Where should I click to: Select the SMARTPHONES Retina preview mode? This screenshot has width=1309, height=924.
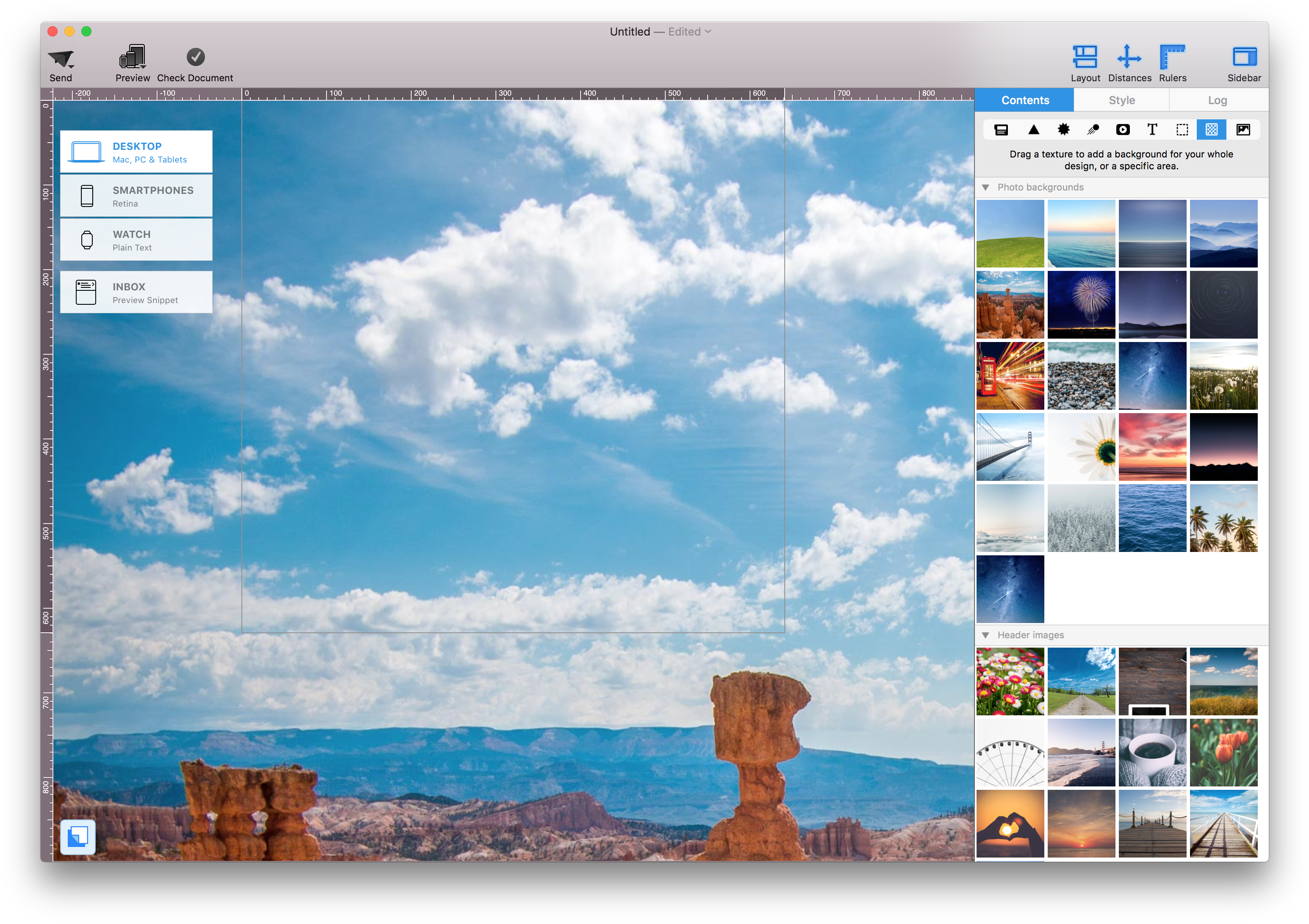click(136, 196)
